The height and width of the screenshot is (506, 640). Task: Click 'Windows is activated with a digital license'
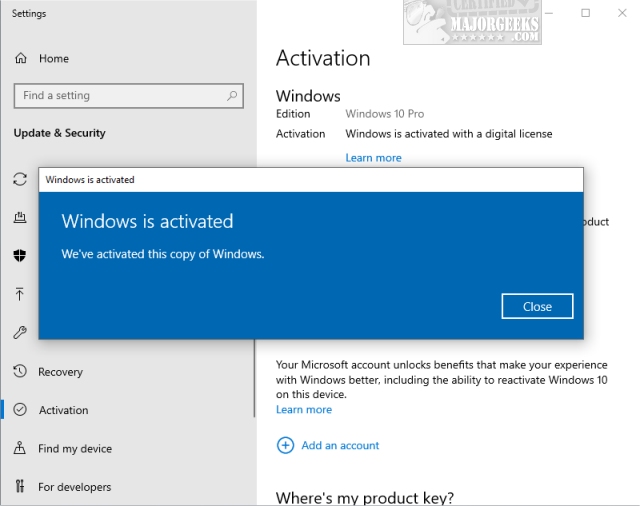tap(449, 134)
